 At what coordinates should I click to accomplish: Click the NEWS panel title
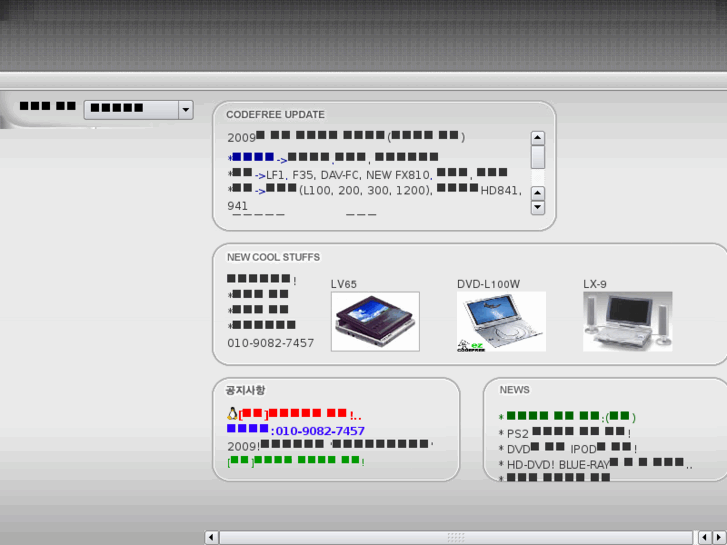pos(514,390)
